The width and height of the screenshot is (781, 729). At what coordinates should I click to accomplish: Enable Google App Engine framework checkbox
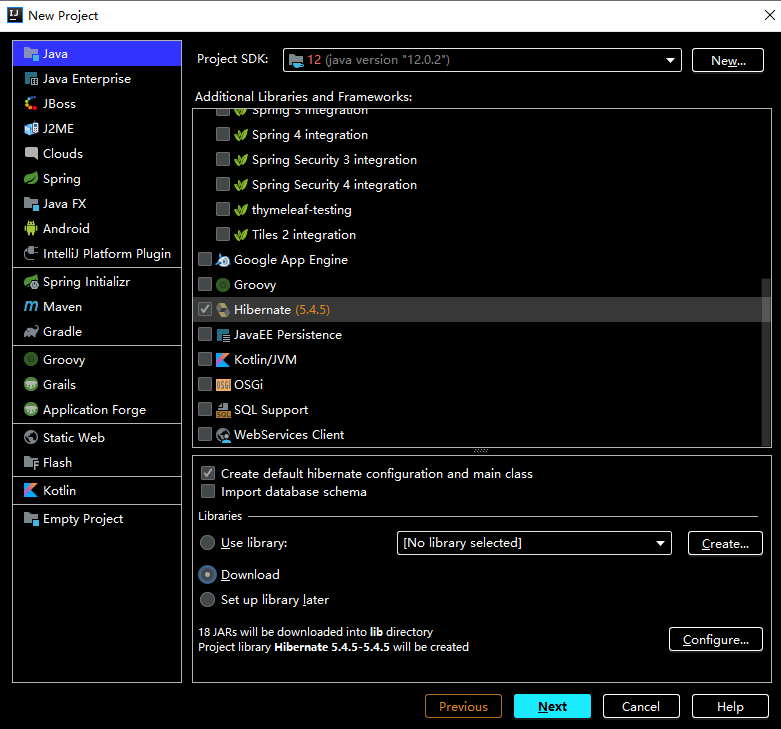click(205, 259)
